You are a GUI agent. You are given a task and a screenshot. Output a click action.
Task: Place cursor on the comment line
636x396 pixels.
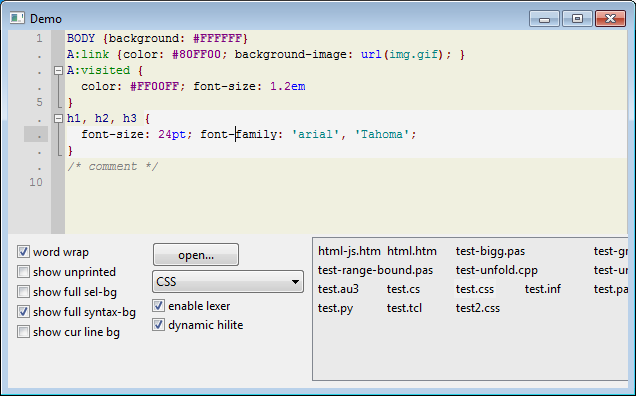tap(113, 166)
